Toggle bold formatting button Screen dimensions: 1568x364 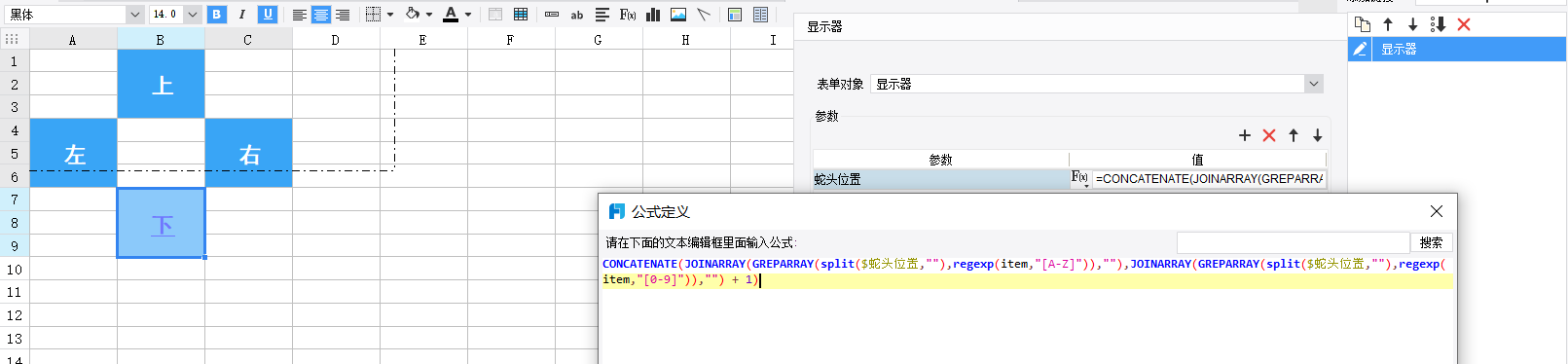click(x=217, y=15)
